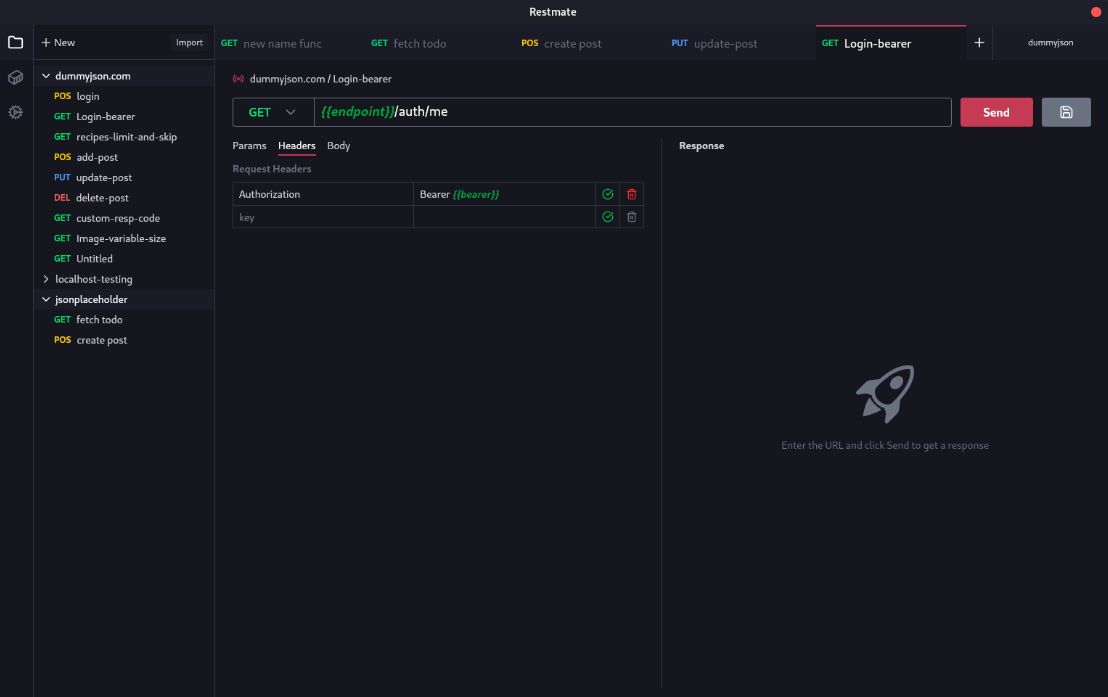
Task: Click the Response panel heading
Action: (x=701, y=146)
